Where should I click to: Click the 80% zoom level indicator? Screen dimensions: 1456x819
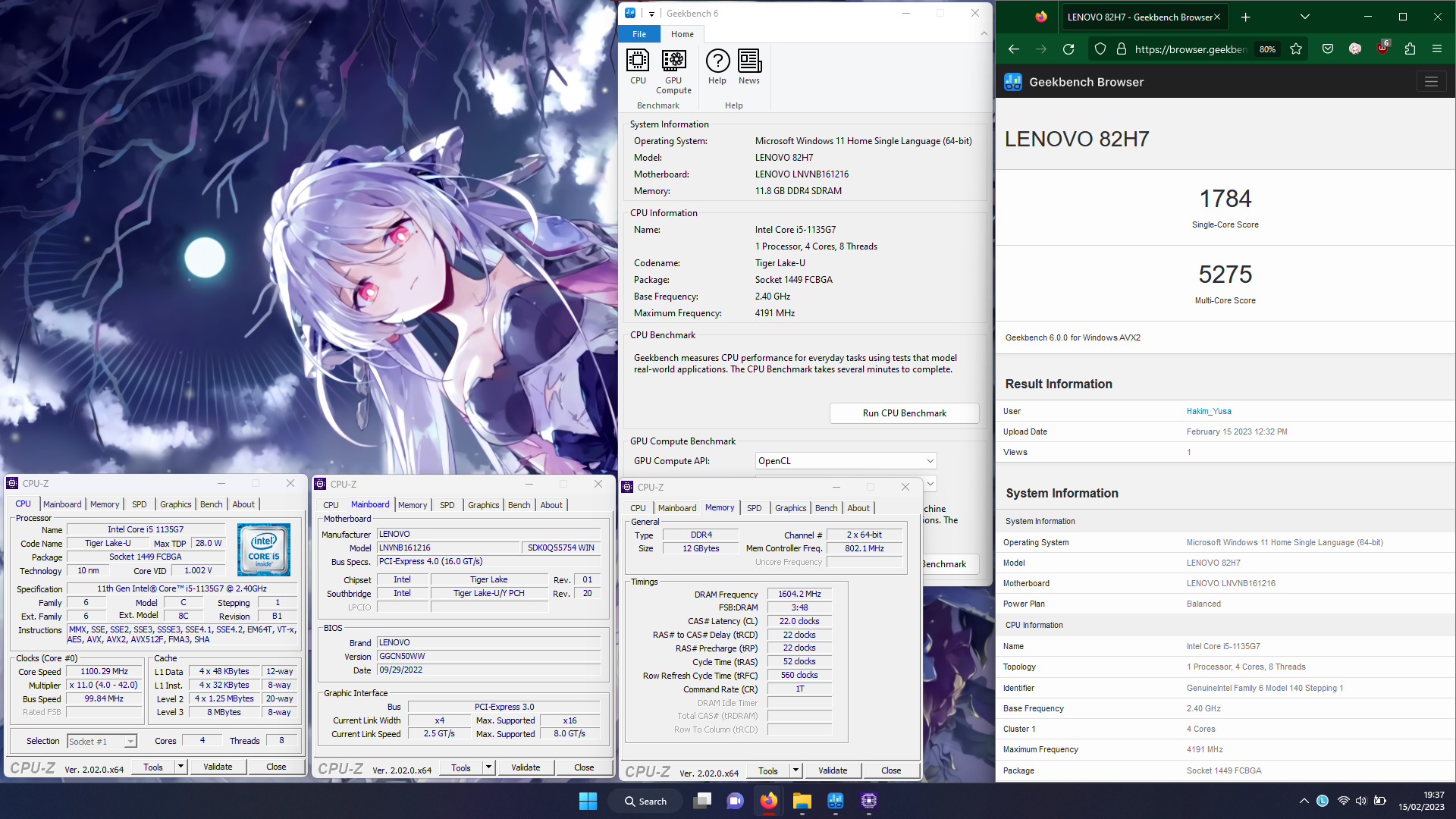[1267, 49]
